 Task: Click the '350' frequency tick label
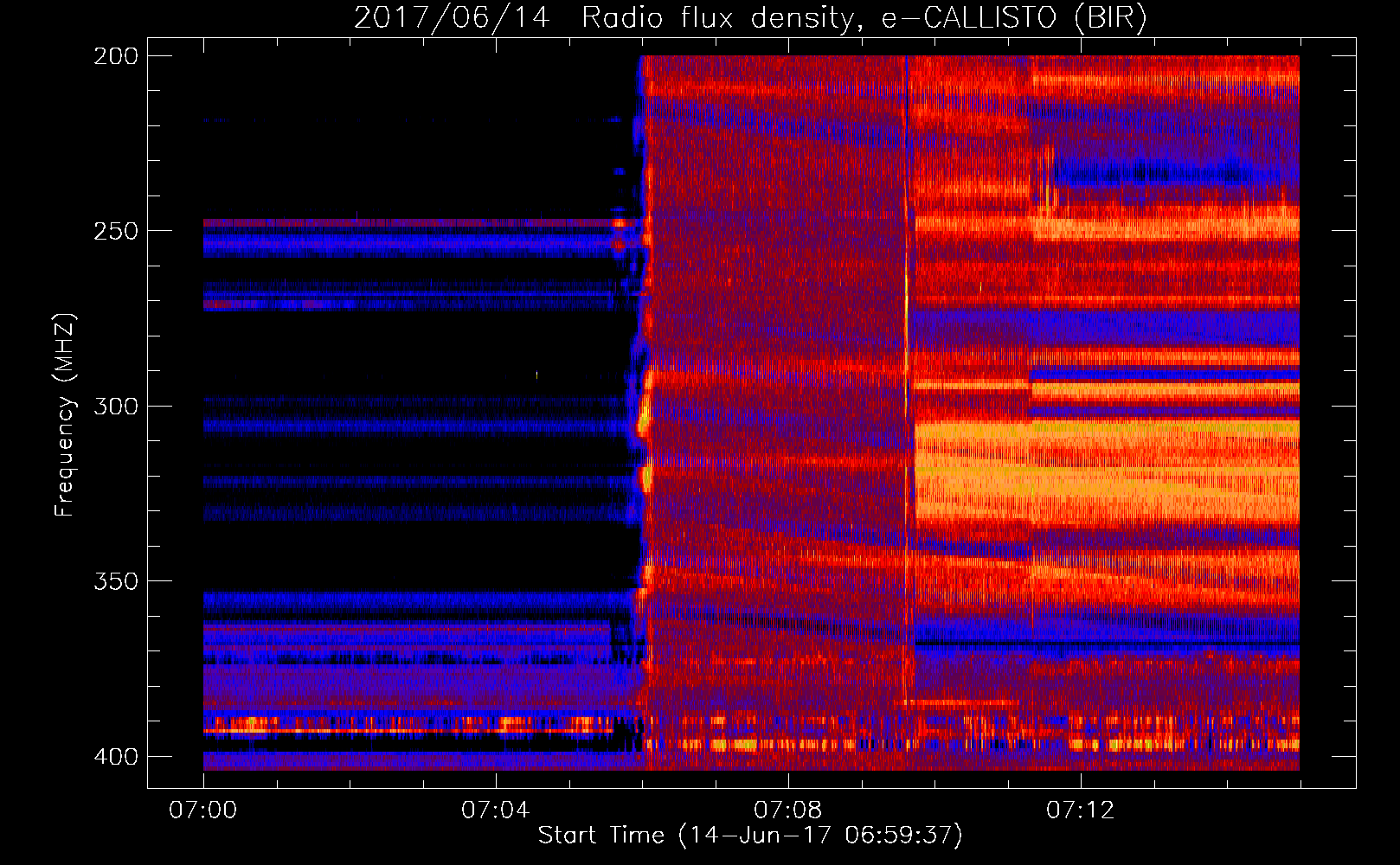click(116, 581)
